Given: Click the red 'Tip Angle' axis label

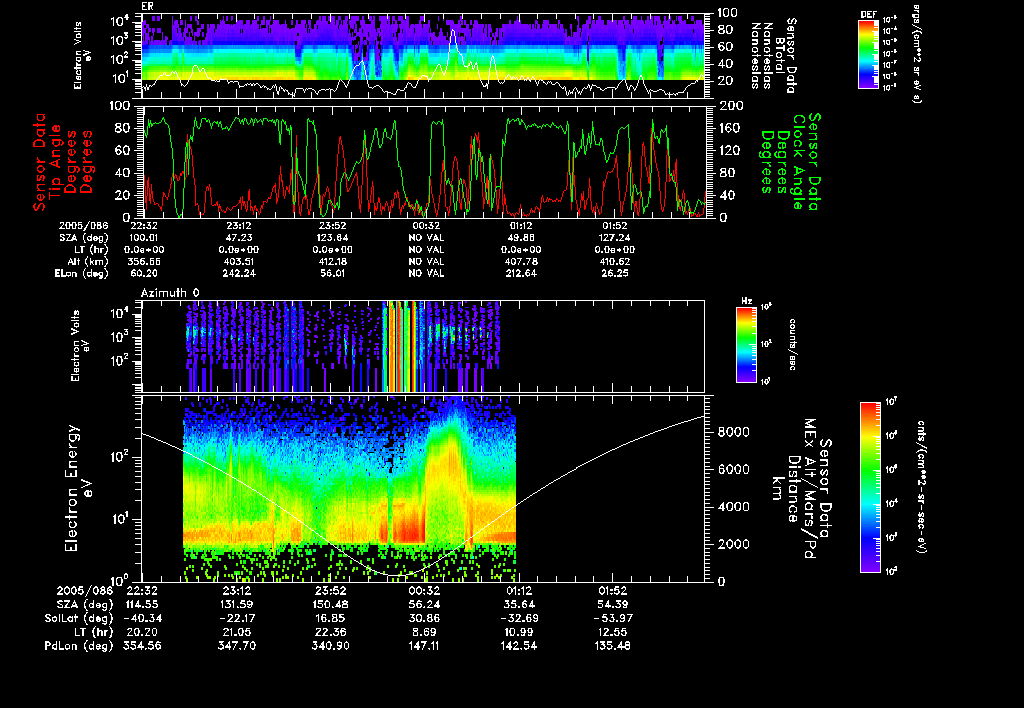Looking at the screenshot, I should click(x=56, y=162).
